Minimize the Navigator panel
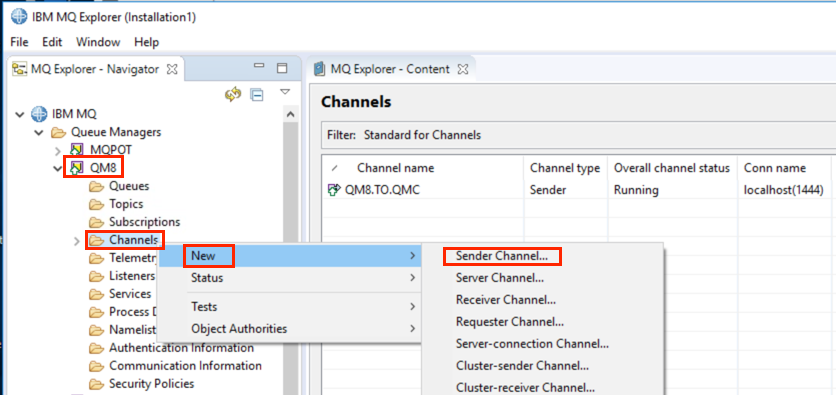This screenshot has height=395, width=836. point(260,67)
